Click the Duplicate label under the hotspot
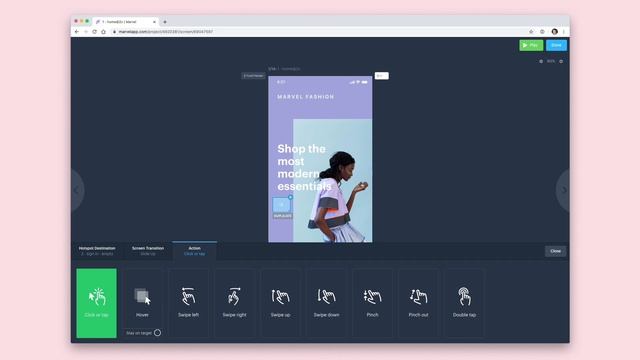Screen dimensions: 640x360 (282, 216)
